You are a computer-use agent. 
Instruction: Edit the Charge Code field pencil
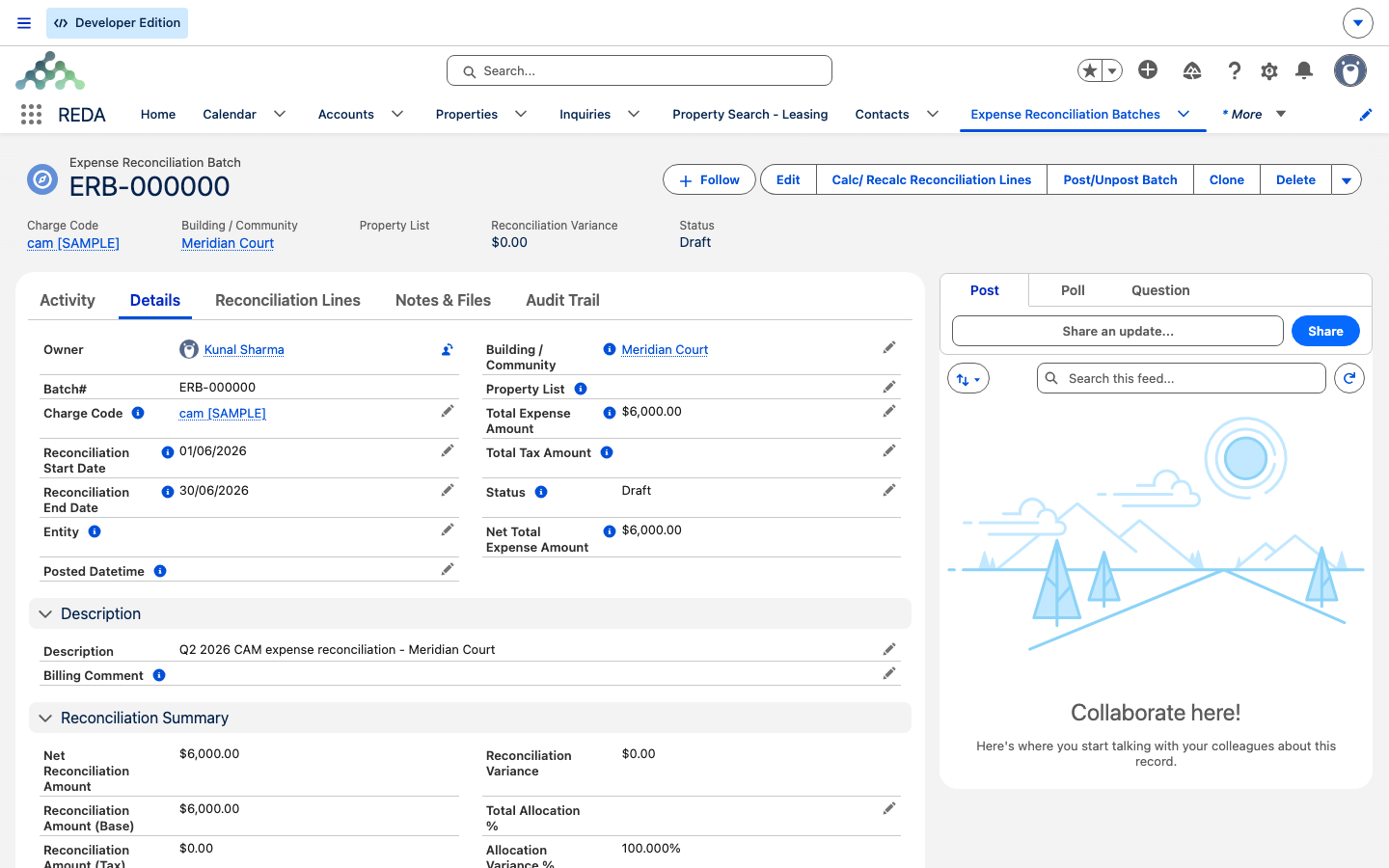click(x=448, y=412)
